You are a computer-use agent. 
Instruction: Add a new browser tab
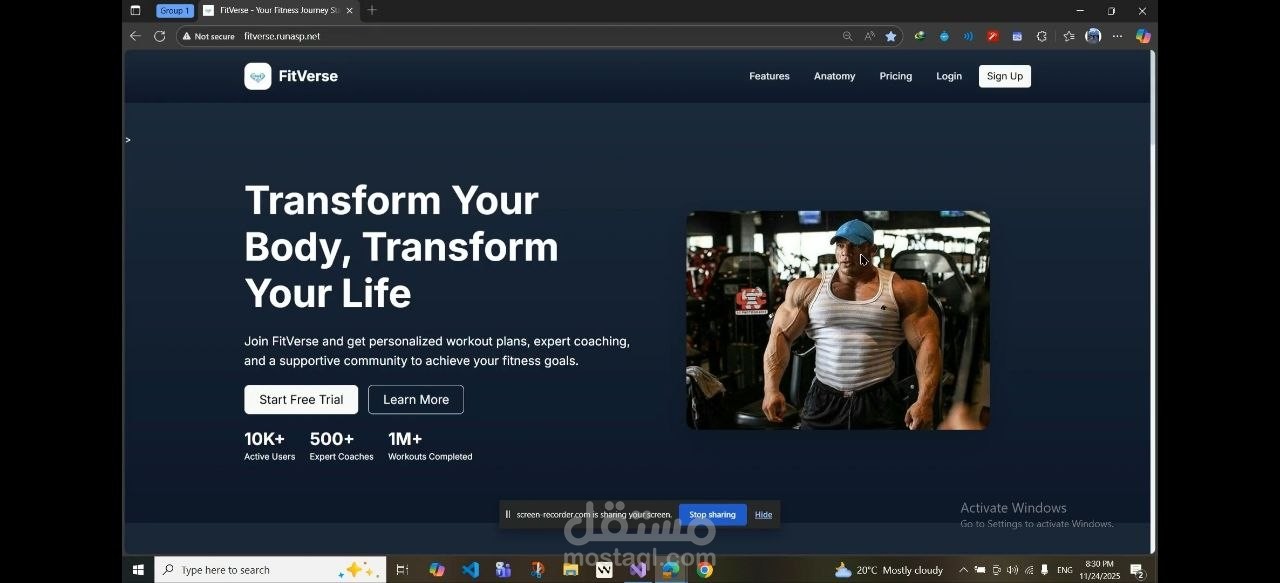372,10
